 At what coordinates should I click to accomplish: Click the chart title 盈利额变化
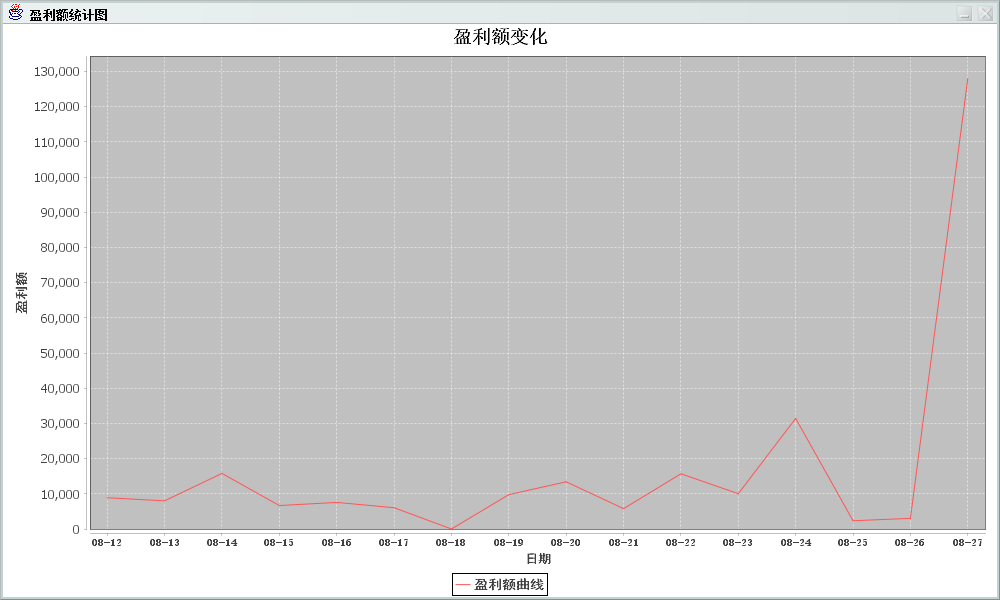pyautogui.click(x=501, y=37)
